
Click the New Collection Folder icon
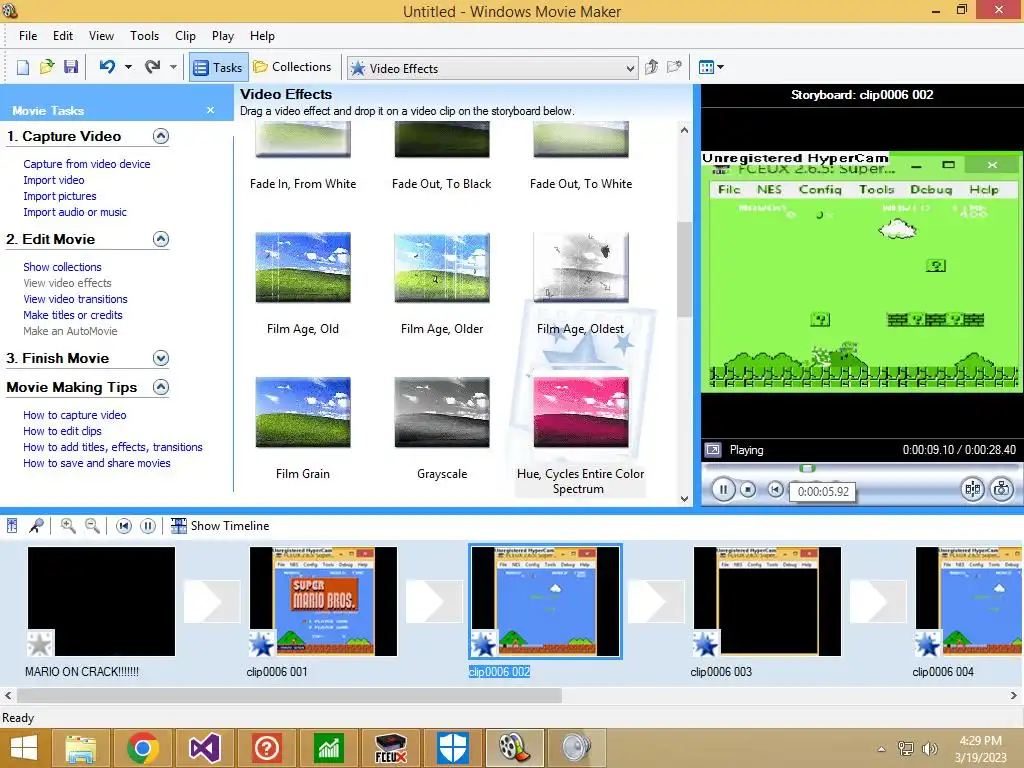click(675, 67)
